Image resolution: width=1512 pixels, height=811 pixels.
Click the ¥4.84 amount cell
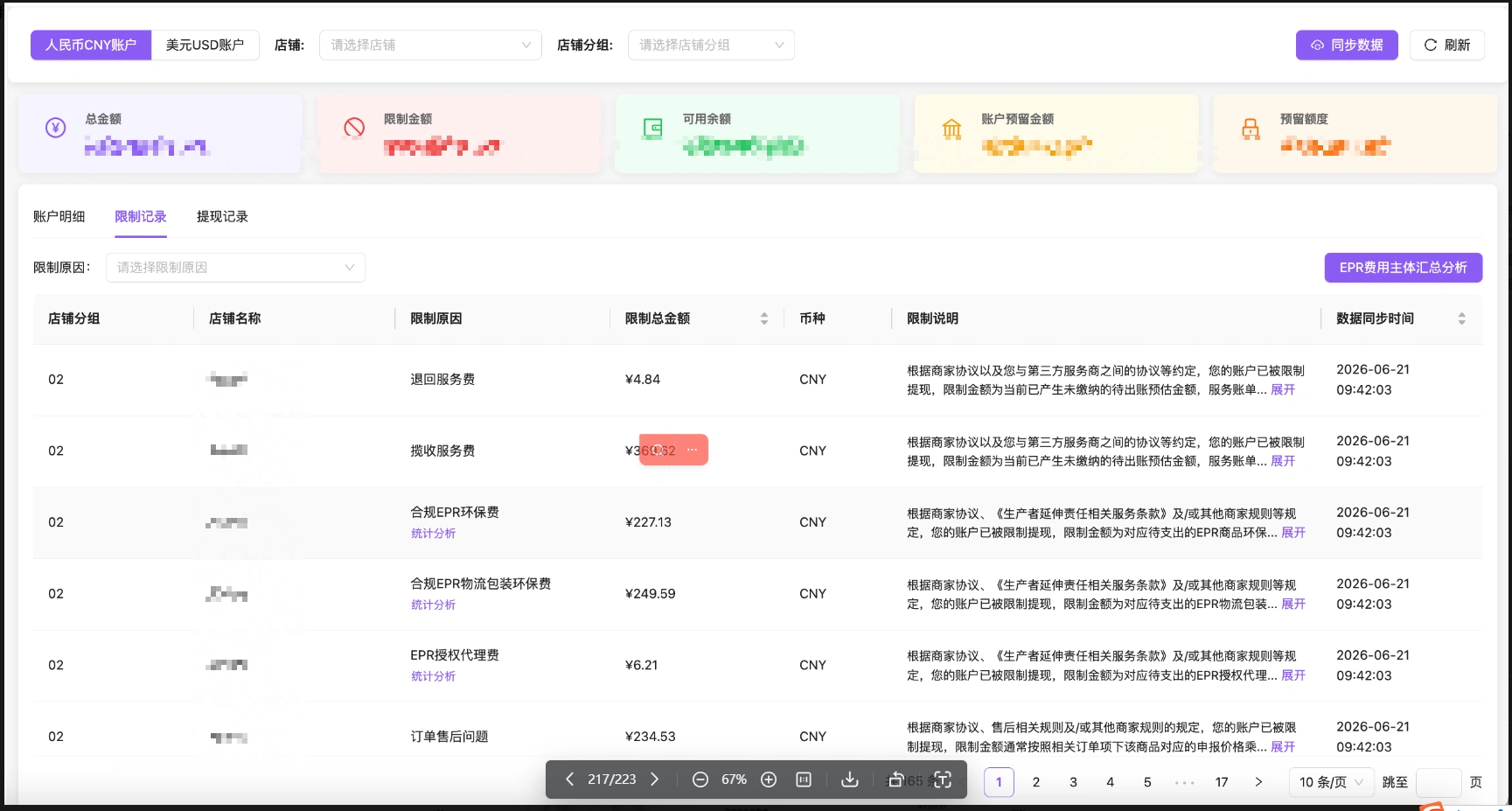(643, 380)
